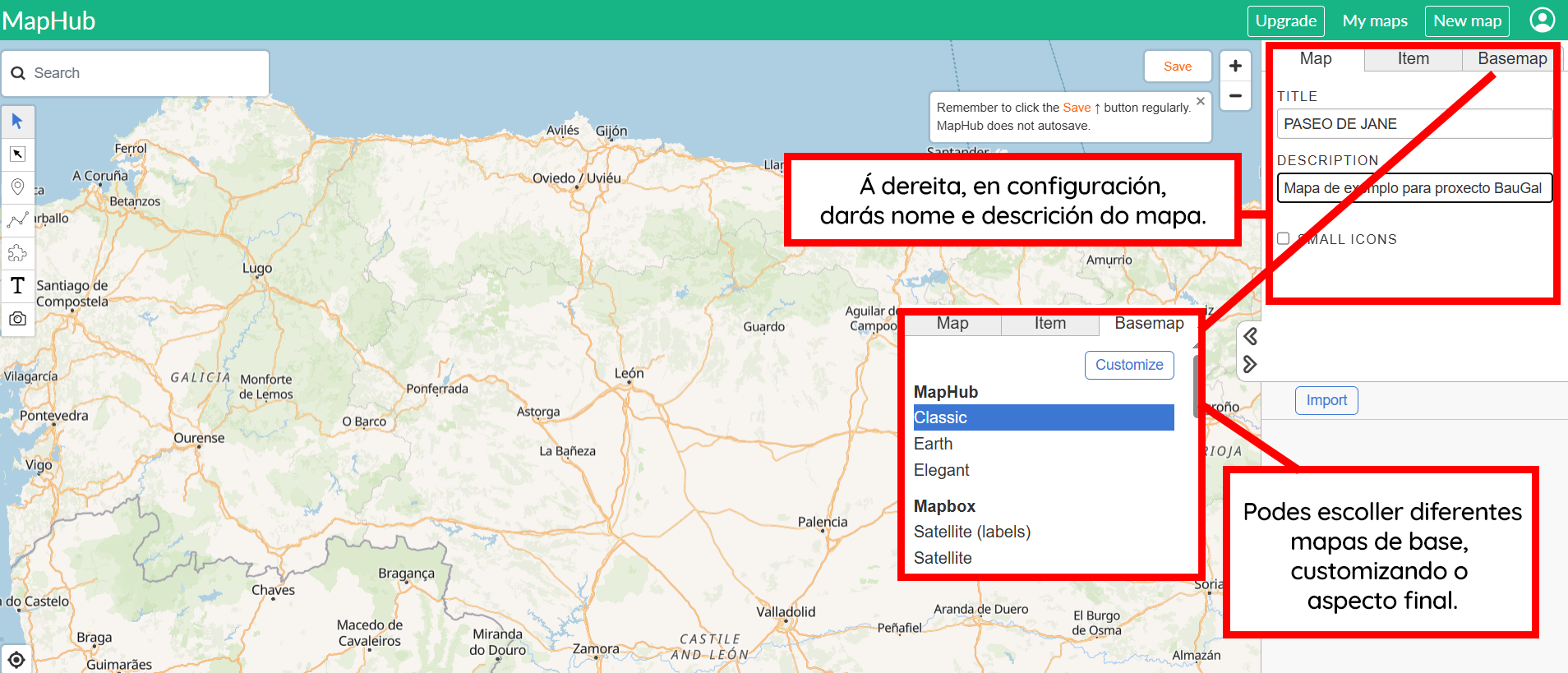Click the Gijón map label
This screenshot has height=673, width=1568.
(611, 131)
